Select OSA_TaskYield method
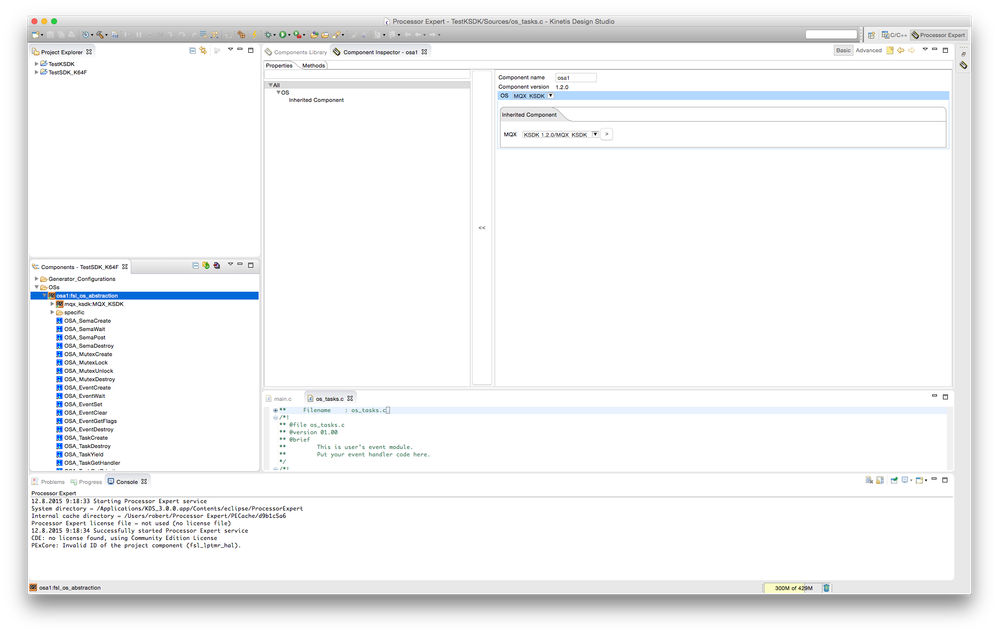Viewport: 999px width, 634px height. 83,454
